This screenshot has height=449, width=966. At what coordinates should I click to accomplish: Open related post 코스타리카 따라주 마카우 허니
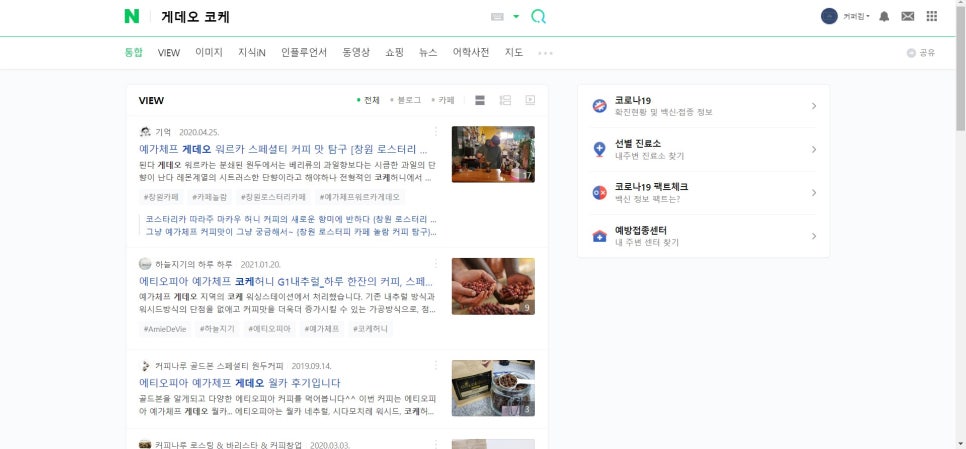click(x=291, y=219)
